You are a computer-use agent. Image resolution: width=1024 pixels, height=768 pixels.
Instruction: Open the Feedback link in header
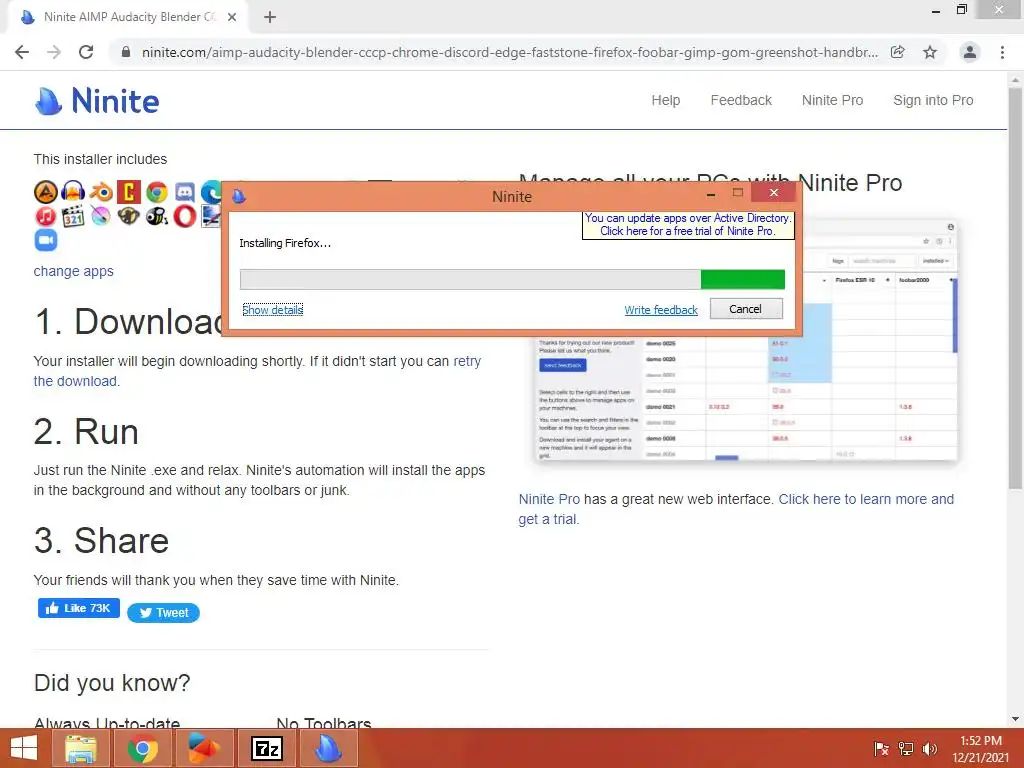pyautogui.click(x=741, y=101)
